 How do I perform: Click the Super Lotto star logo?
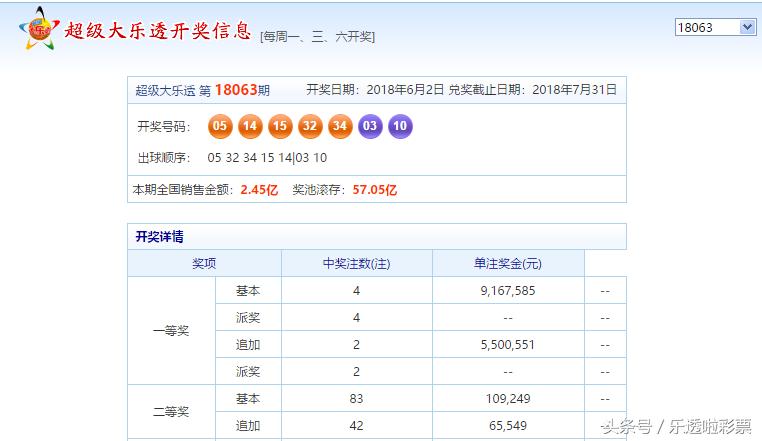(x=39, y=28)
